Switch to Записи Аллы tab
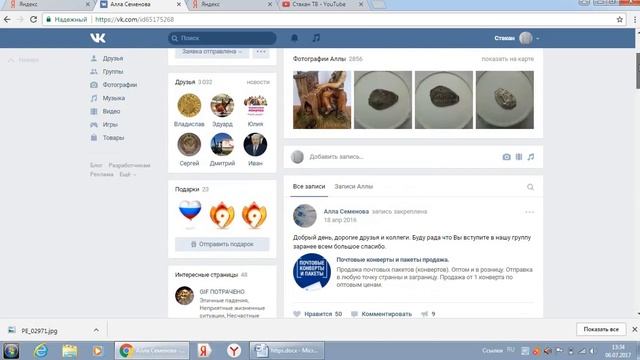Viewport: 640px width, 360px height. tap(353, 187)
